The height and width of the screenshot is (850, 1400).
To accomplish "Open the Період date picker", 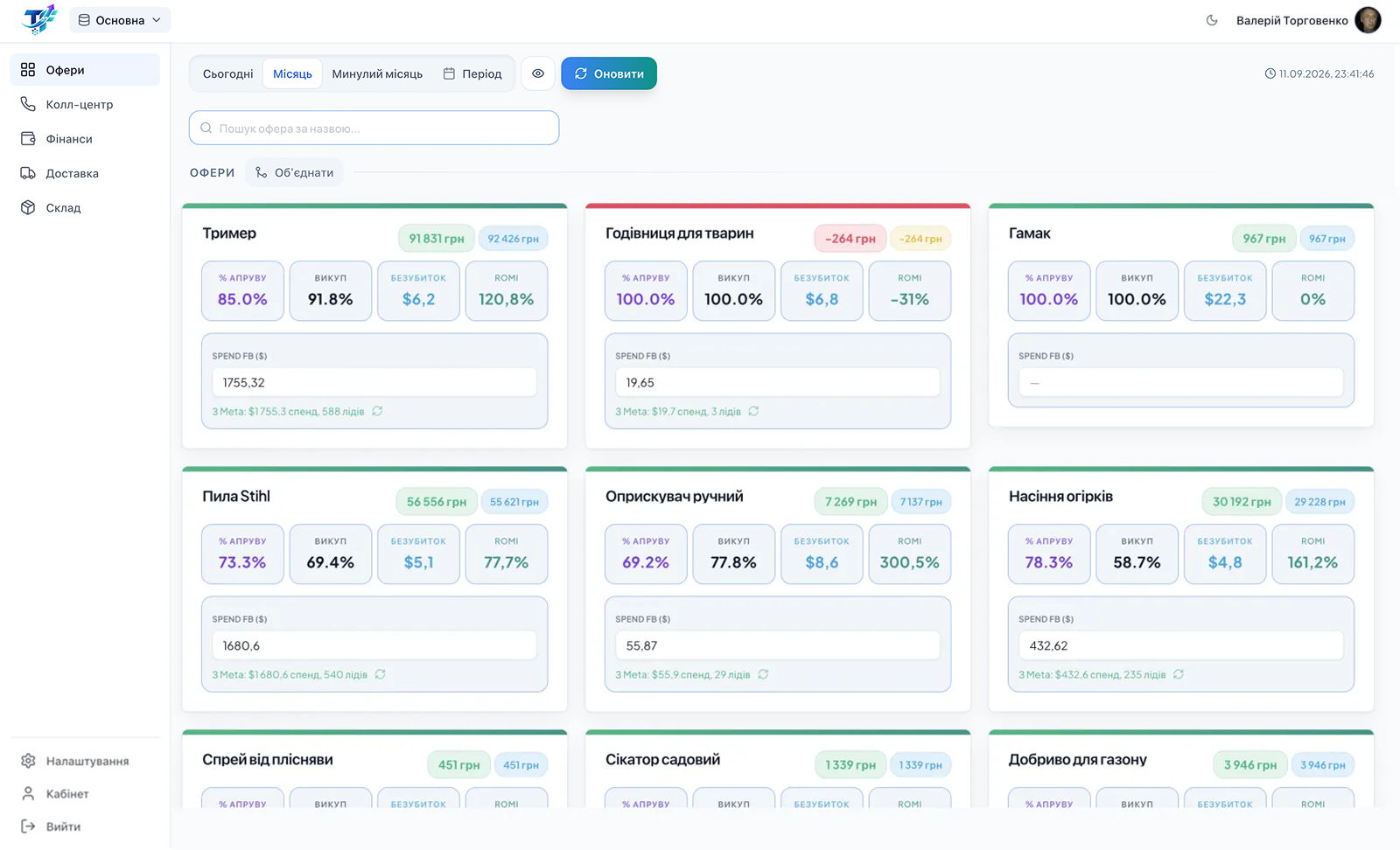I will pyautogui.click(x=472, y=73).
